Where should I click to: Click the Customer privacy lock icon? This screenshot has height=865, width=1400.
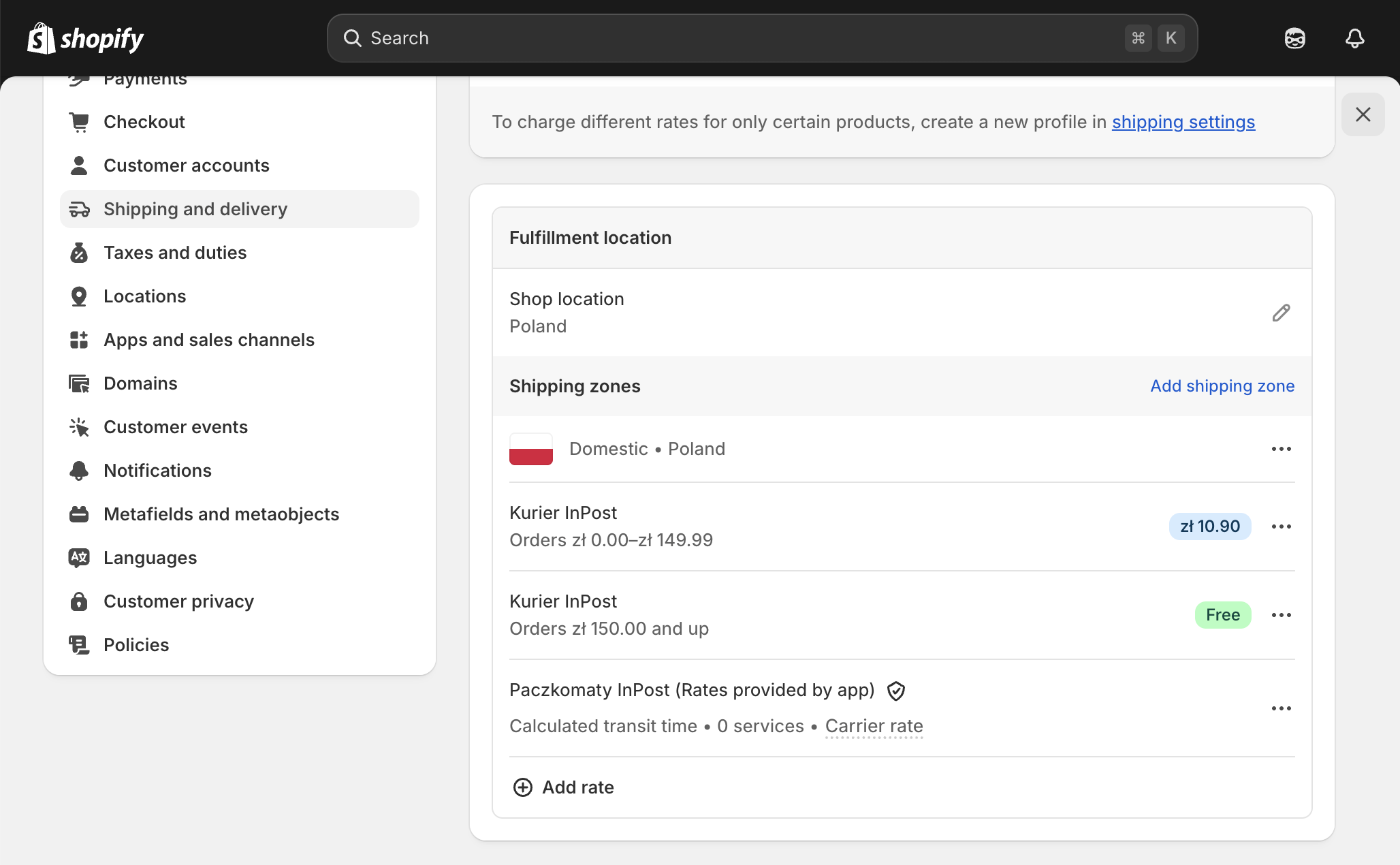pos(79,601)
